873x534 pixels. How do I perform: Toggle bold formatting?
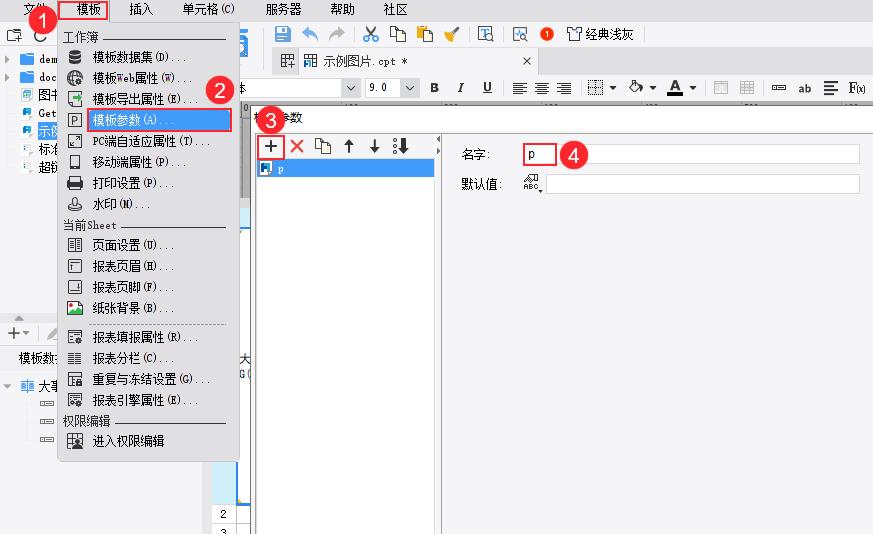coord(435,88)
